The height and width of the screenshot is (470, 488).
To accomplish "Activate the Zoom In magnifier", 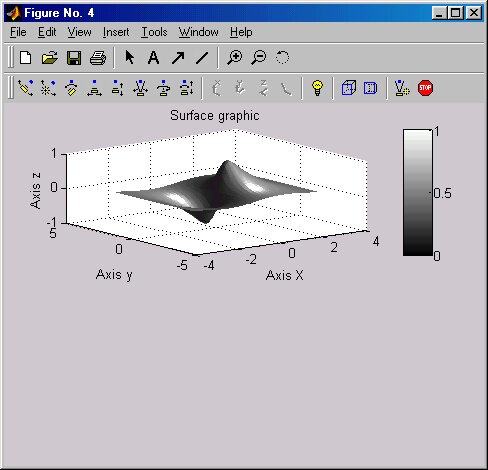I will point(235,57).
